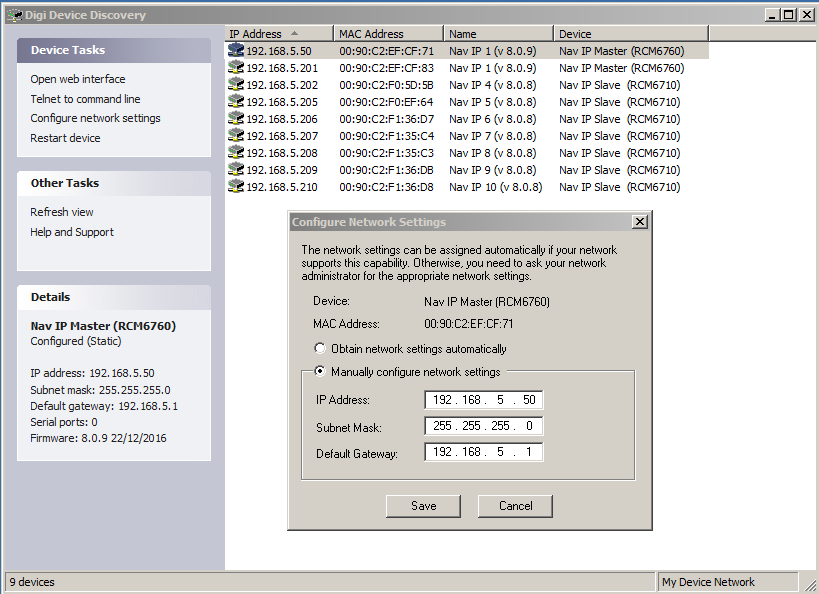The image size is (819, 594).
Task: Click the Nav IP 6 (v 8.0.8) name
Action: 493,119
